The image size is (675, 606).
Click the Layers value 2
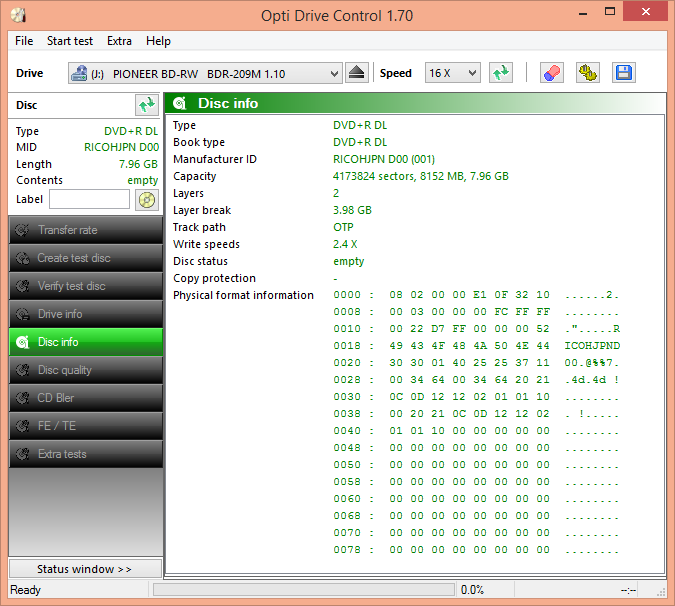(x=336, y=193)
